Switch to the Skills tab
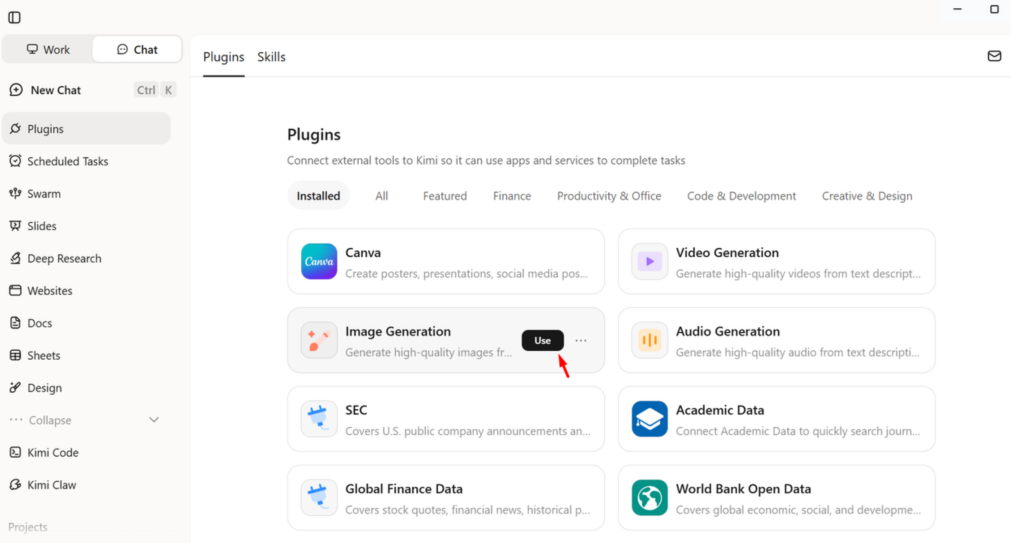 (271, 57)
